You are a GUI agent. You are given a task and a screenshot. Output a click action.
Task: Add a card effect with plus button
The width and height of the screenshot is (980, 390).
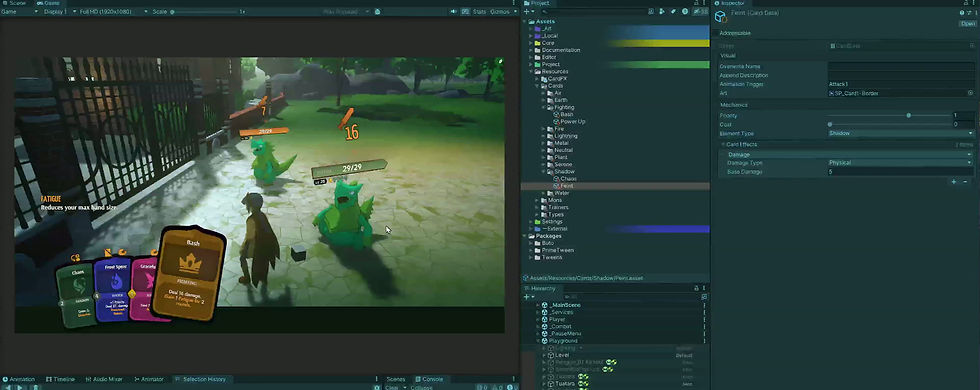(954, 182)
